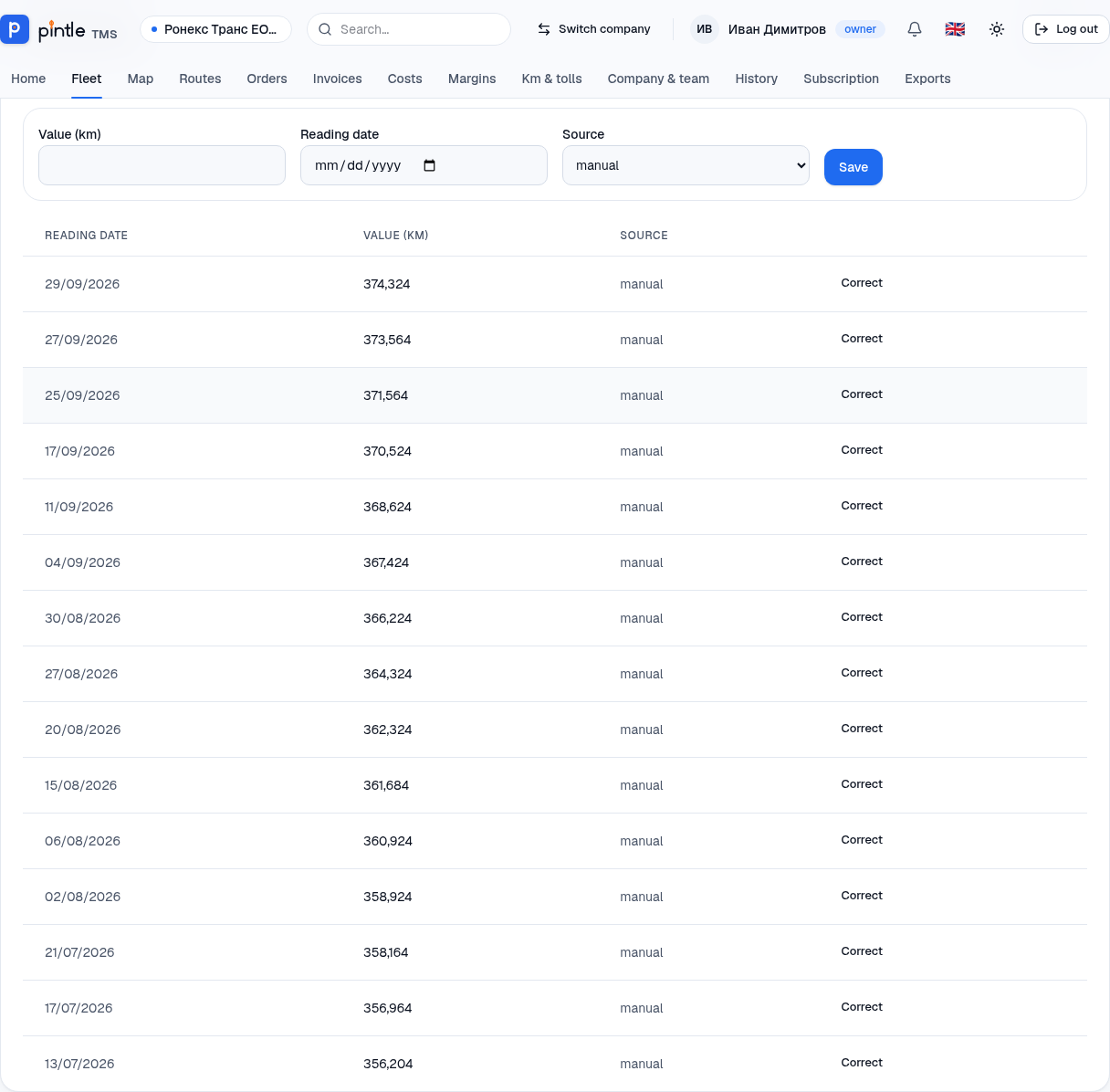Screen dimensions: 1110x1092
Task: Go to the Home tab
Action: (x=28, y=79)
